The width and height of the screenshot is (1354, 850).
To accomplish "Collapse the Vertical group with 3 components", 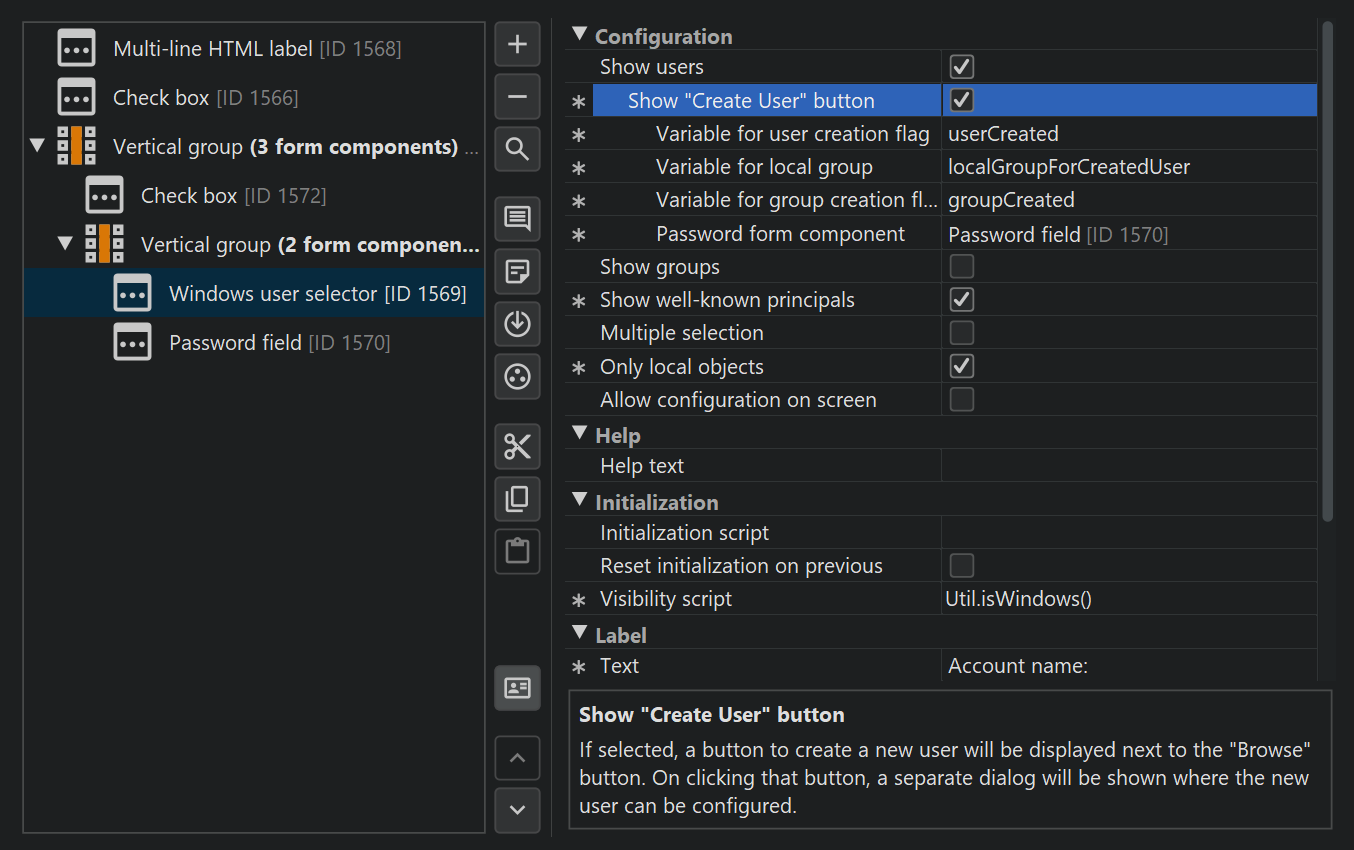I will pyautogui.click(x=38, y=146).
